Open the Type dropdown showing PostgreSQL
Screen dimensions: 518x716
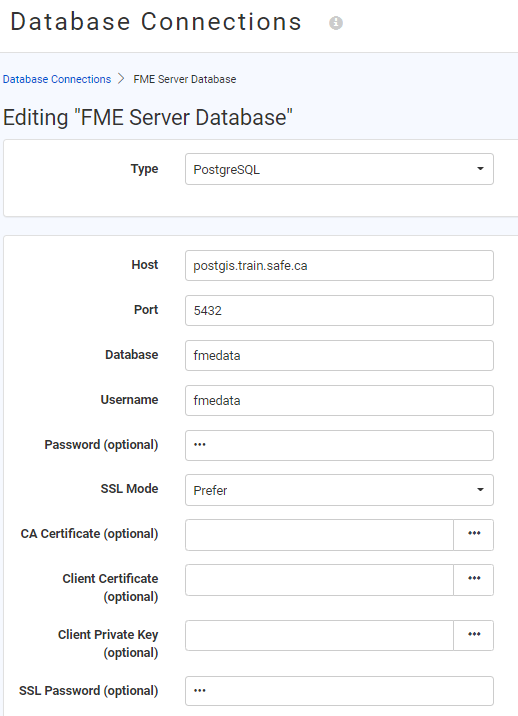tap(339, 169)
